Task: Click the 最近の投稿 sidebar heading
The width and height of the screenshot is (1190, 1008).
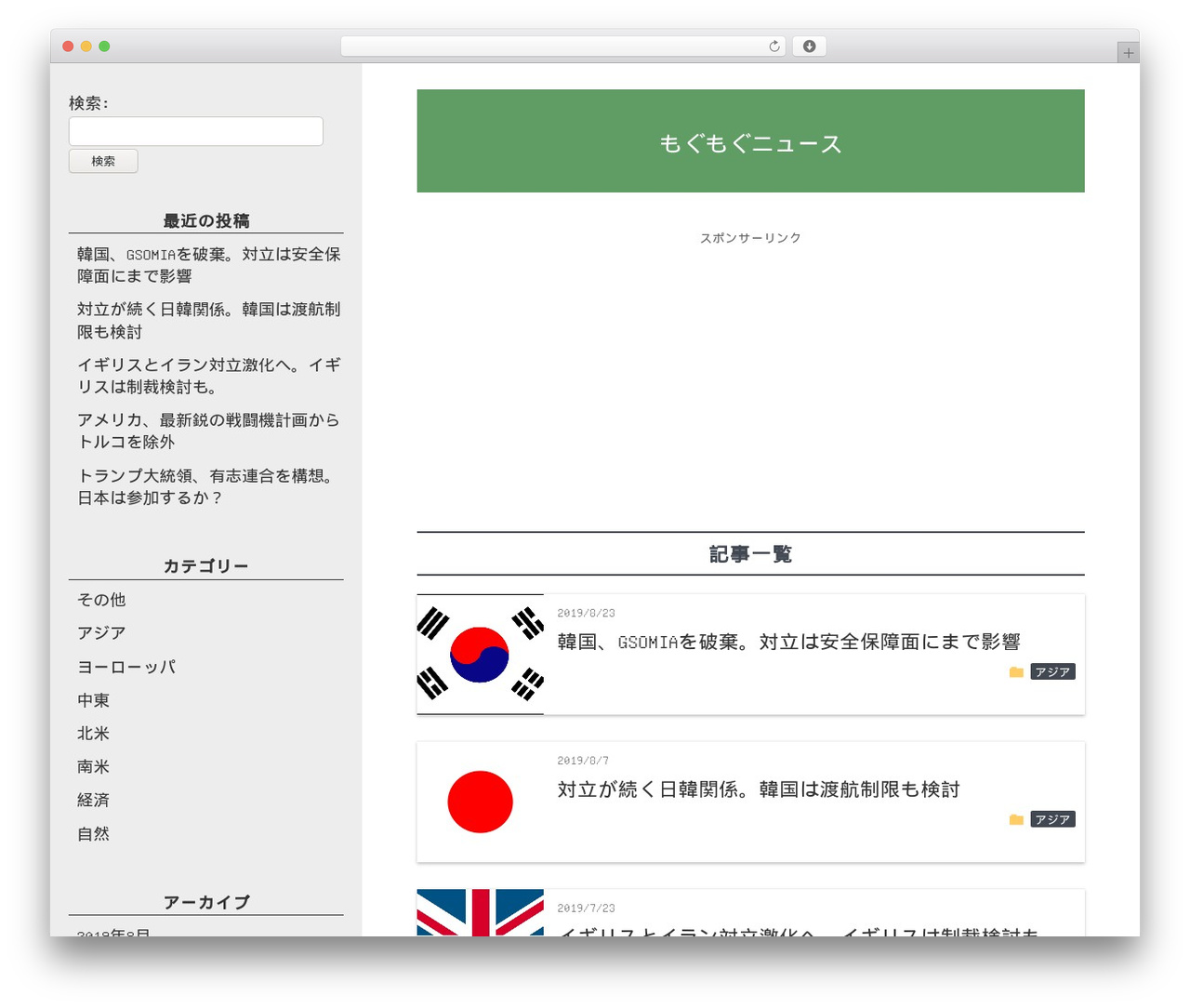Action: [x=206, y=220]
